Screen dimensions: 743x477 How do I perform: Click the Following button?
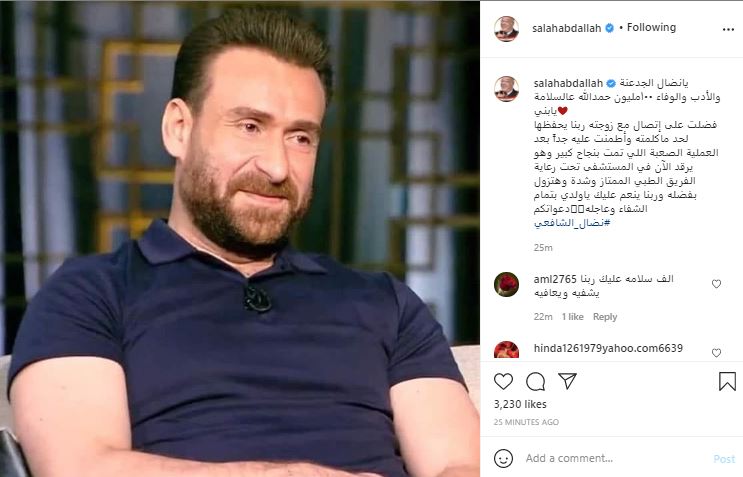tap(652, 27)
